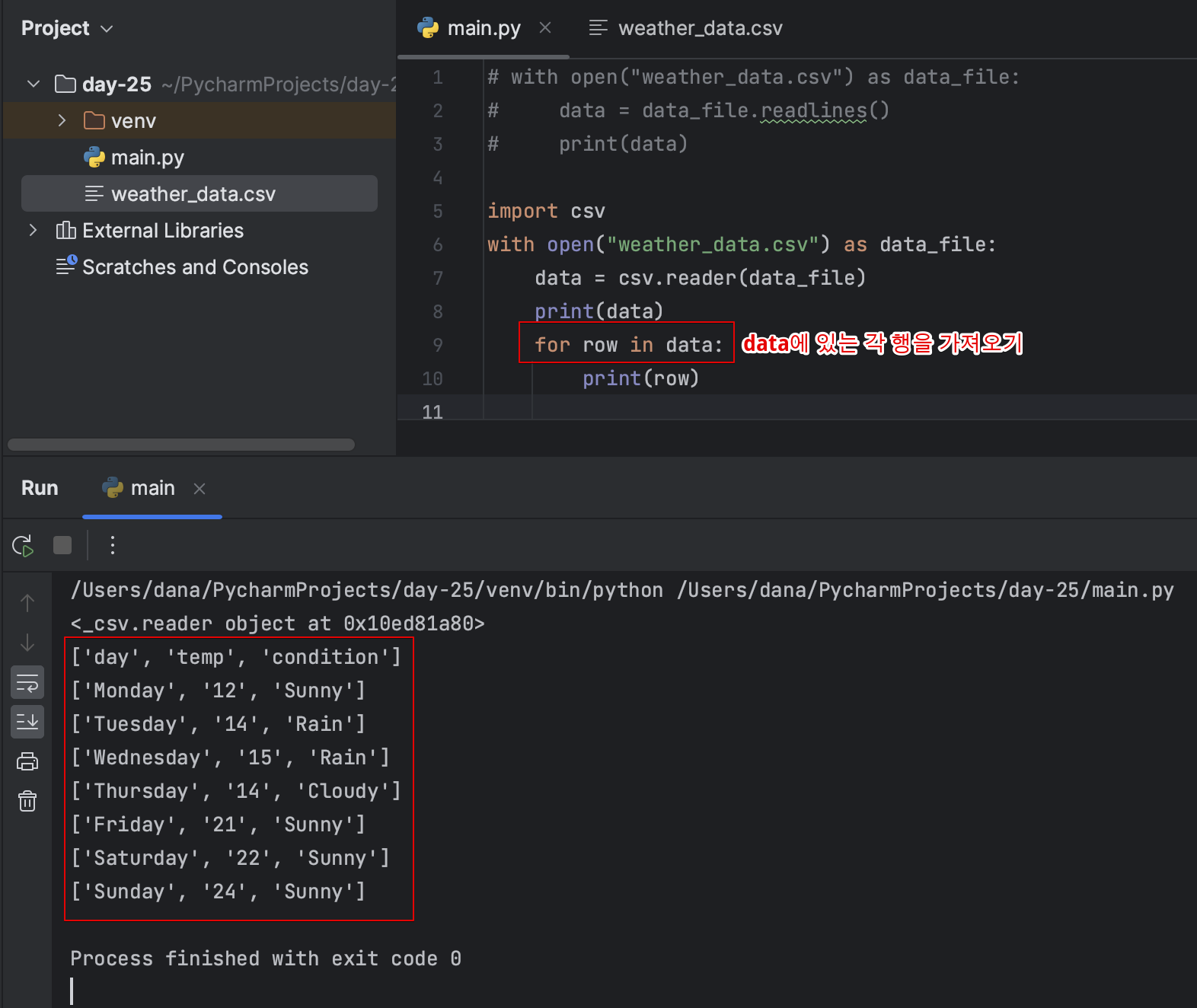
Task: Close the main run tab
Action: coord(199,489)
